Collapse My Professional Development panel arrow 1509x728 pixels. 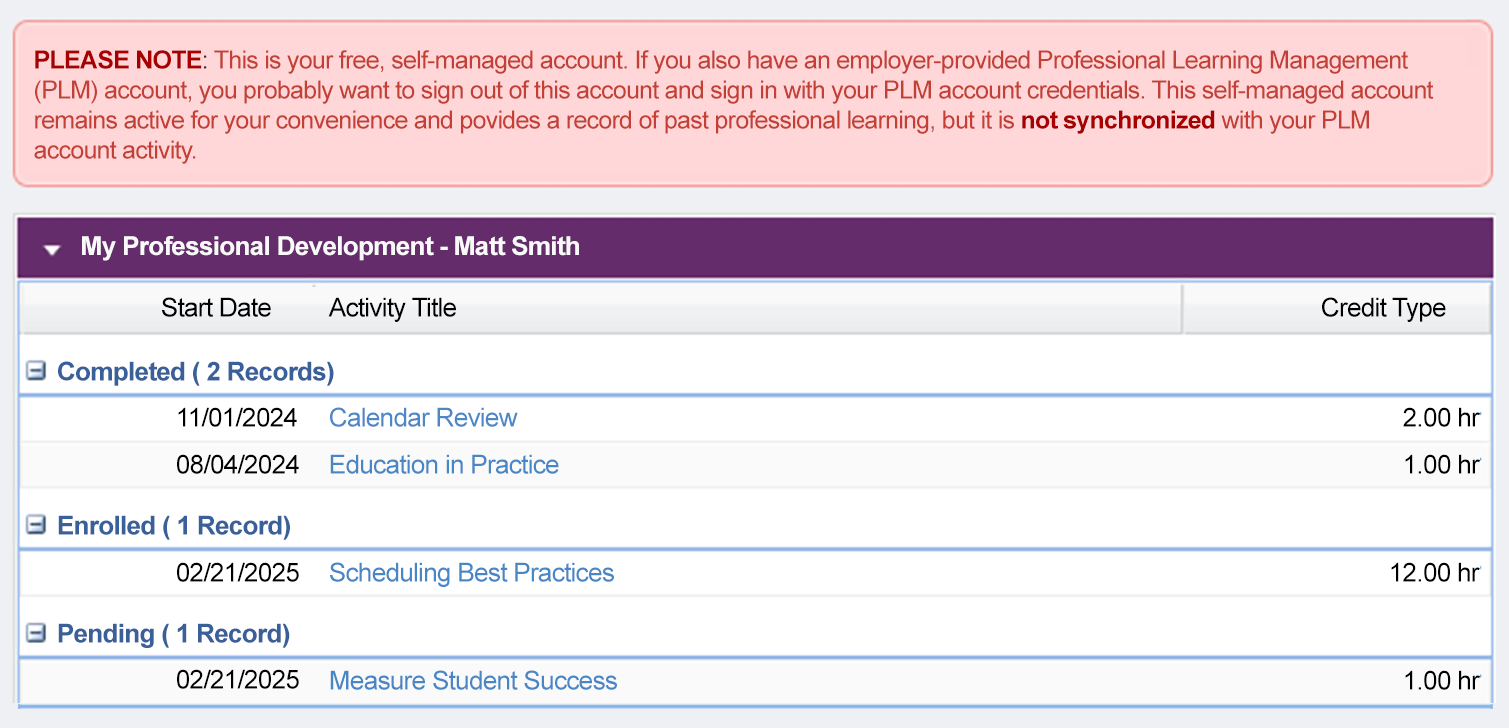tap(52, 248)
